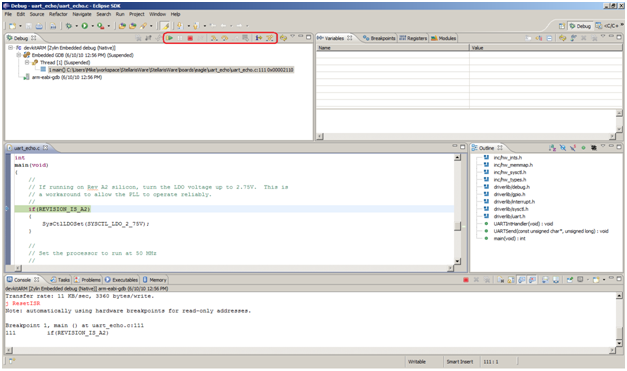Click Collapse All icon in Variables view toolbar
Screen dimensions: 627x371
(x=549, y=38)
